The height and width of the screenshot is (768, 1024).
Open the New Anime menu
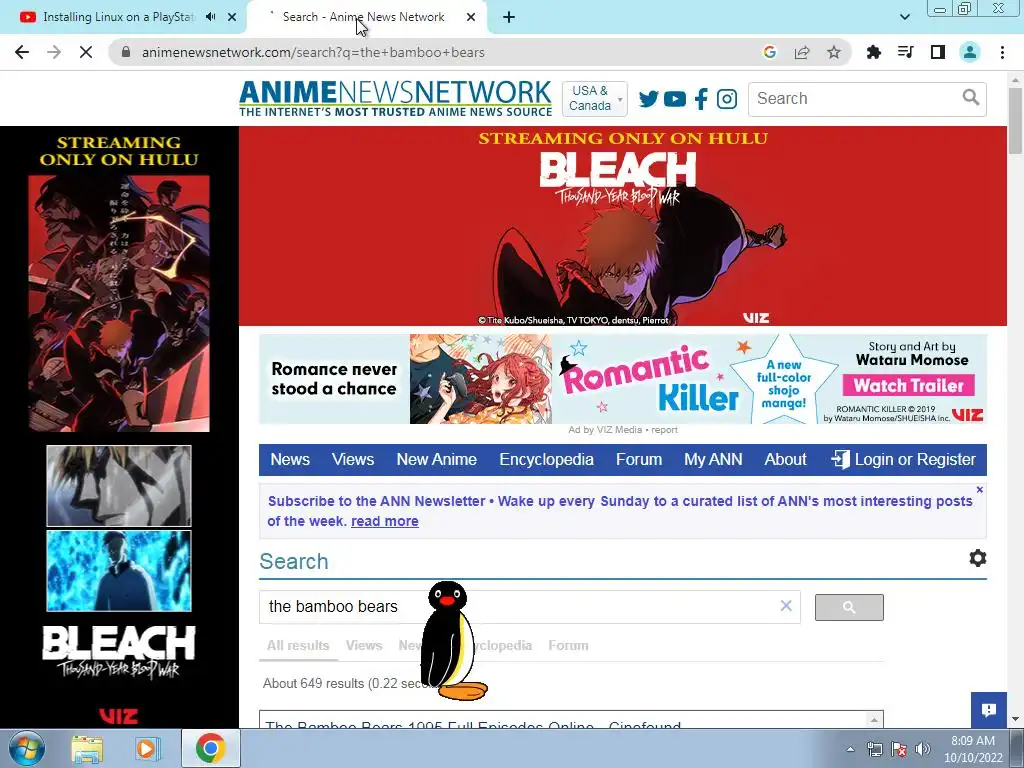coord(436,460)
